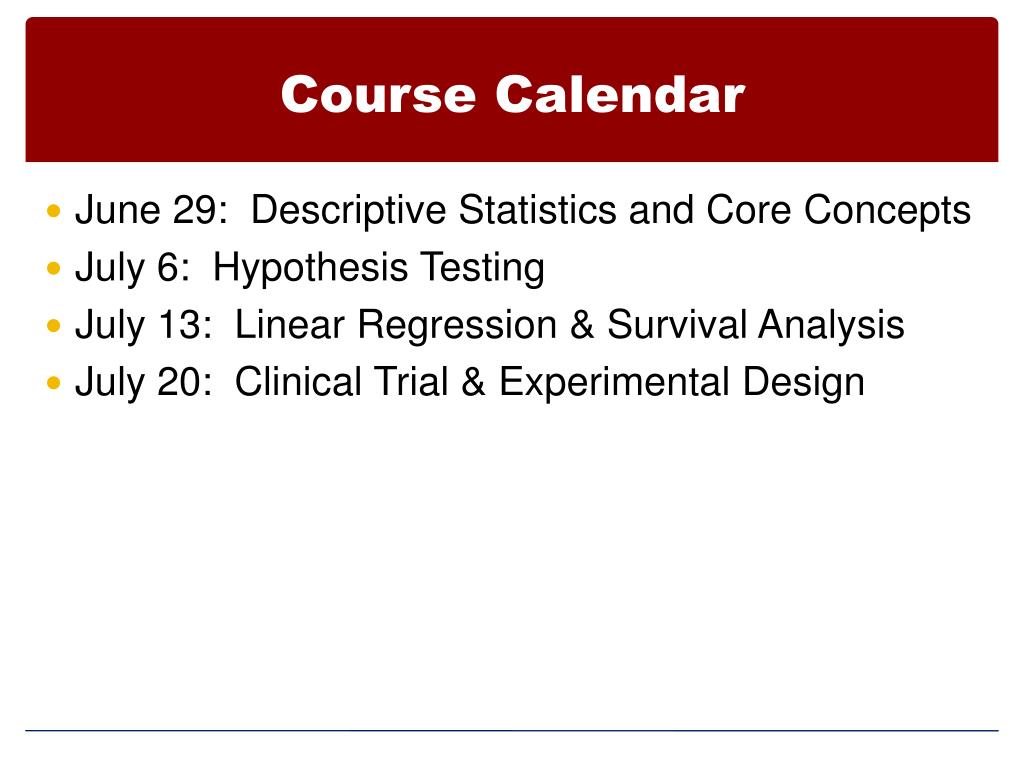Click the 'July 13:' date text
Image resolution: width=1024 pixels, height=768 pixels.
tap(144, 325)
